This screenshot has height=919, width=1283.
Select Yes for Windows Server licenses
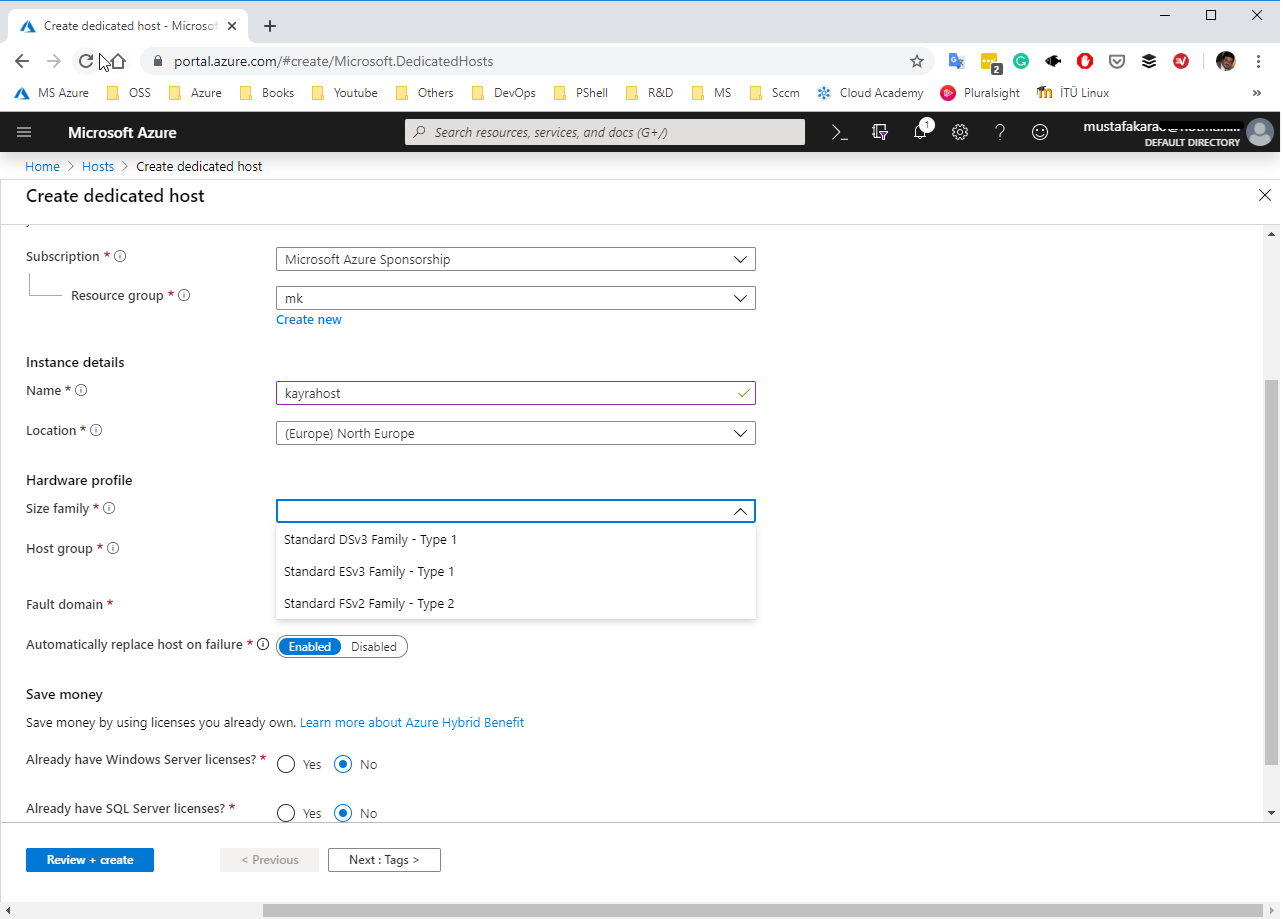286,764
